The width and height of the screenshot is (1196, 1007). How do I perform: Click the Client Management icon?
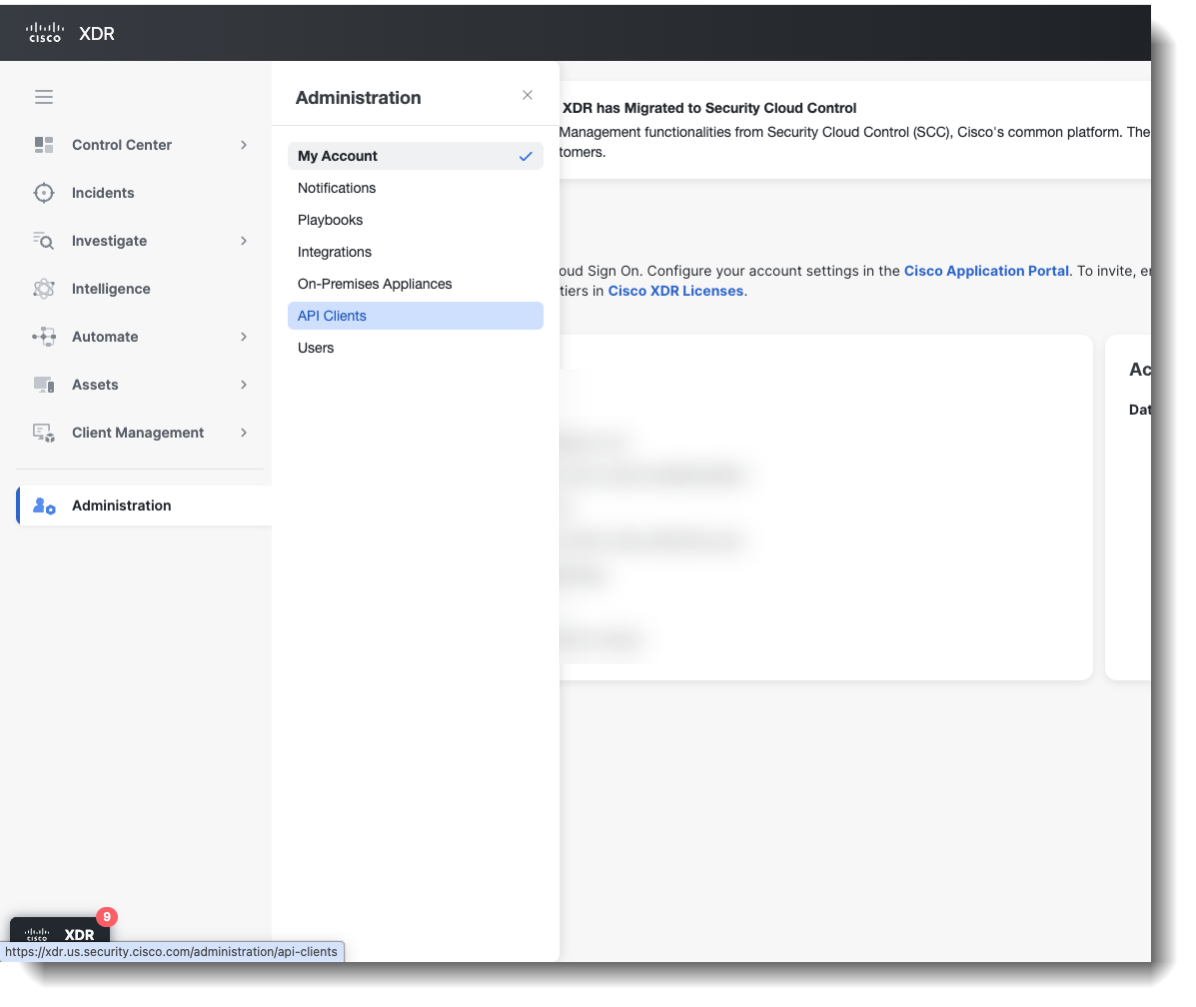(x=44, y=433)
